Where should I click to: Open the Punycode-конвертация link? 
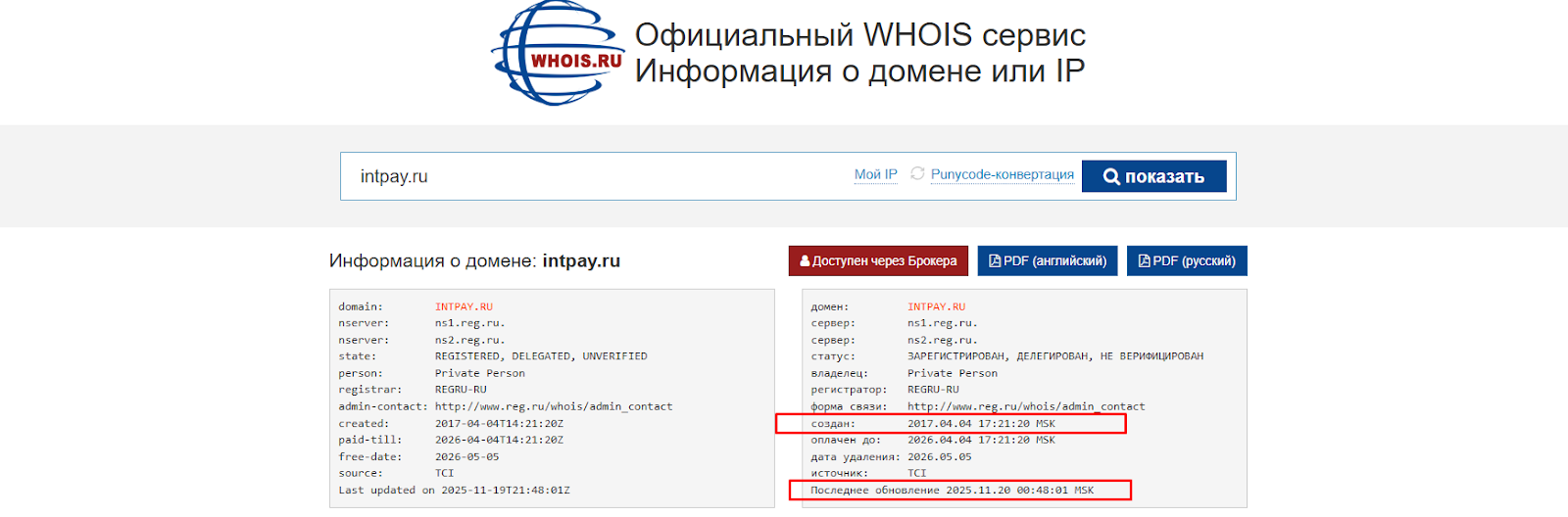click(1002, 174)
